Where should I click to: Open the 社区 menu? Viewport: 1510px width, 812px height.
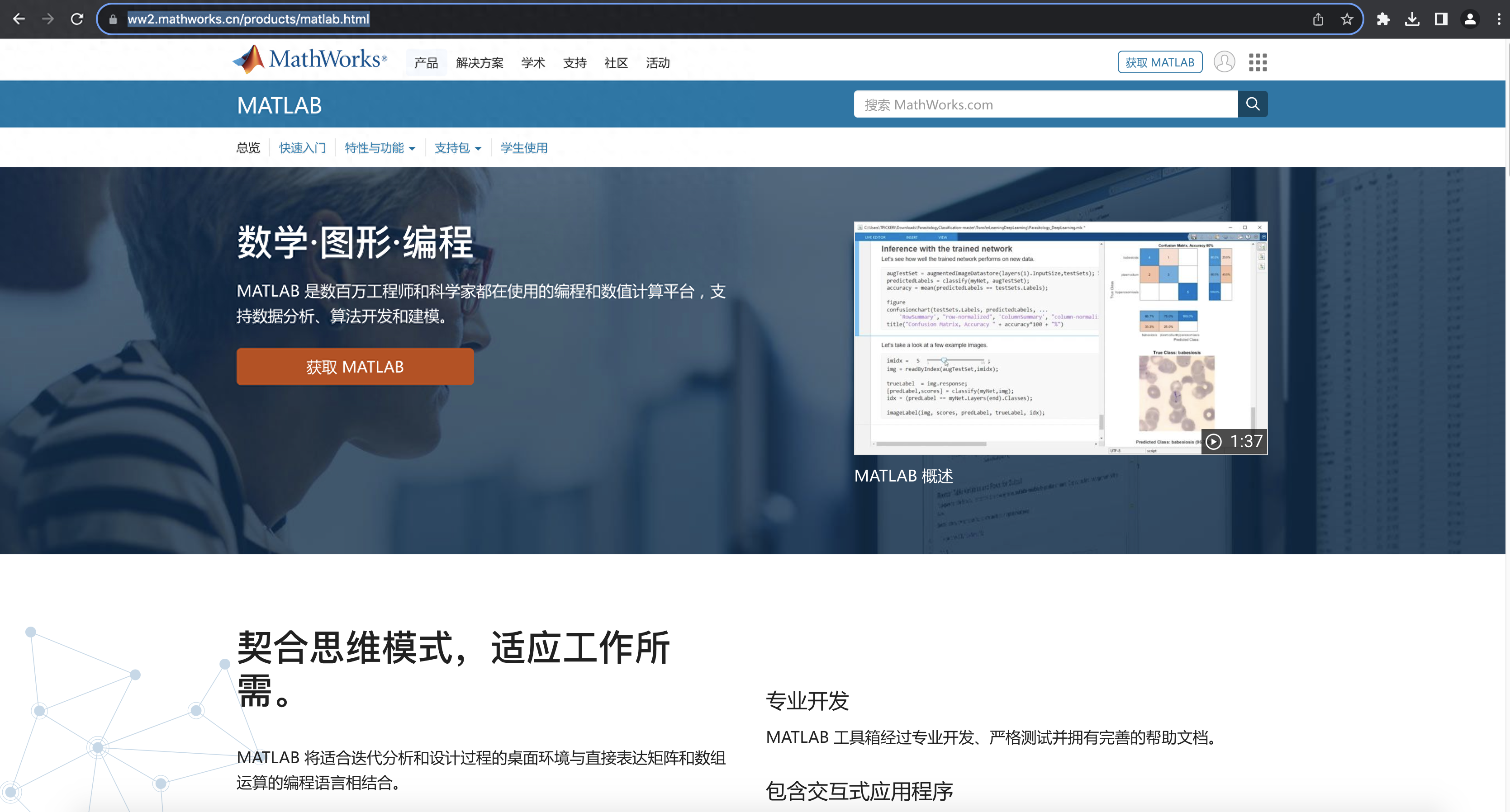coord(616,63)
